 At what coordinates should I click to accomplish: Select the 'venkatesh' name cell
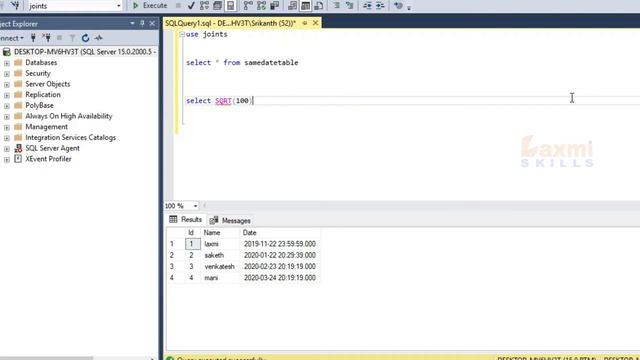220,267
